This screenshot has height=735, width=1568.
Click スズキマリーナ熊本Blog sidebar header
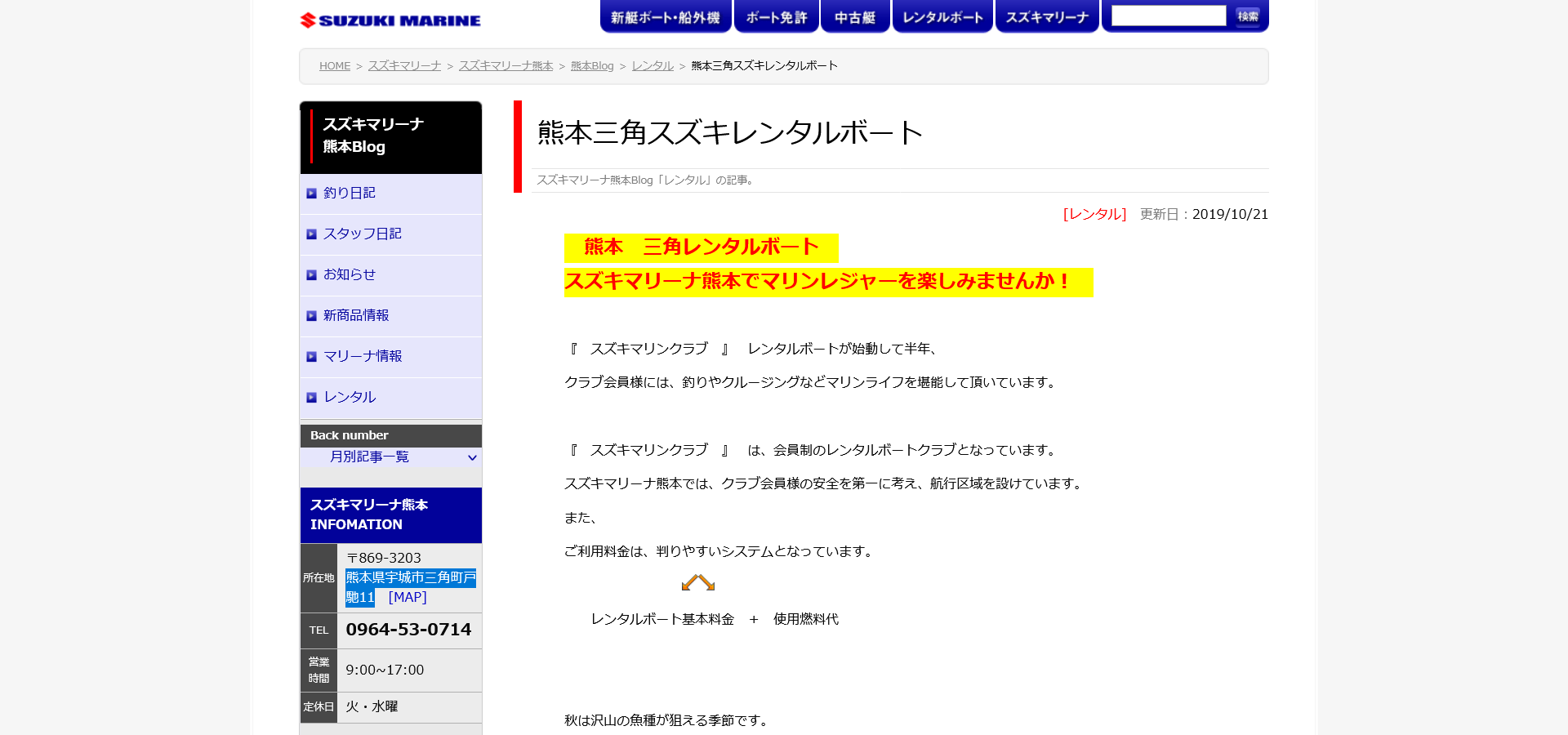391,137
